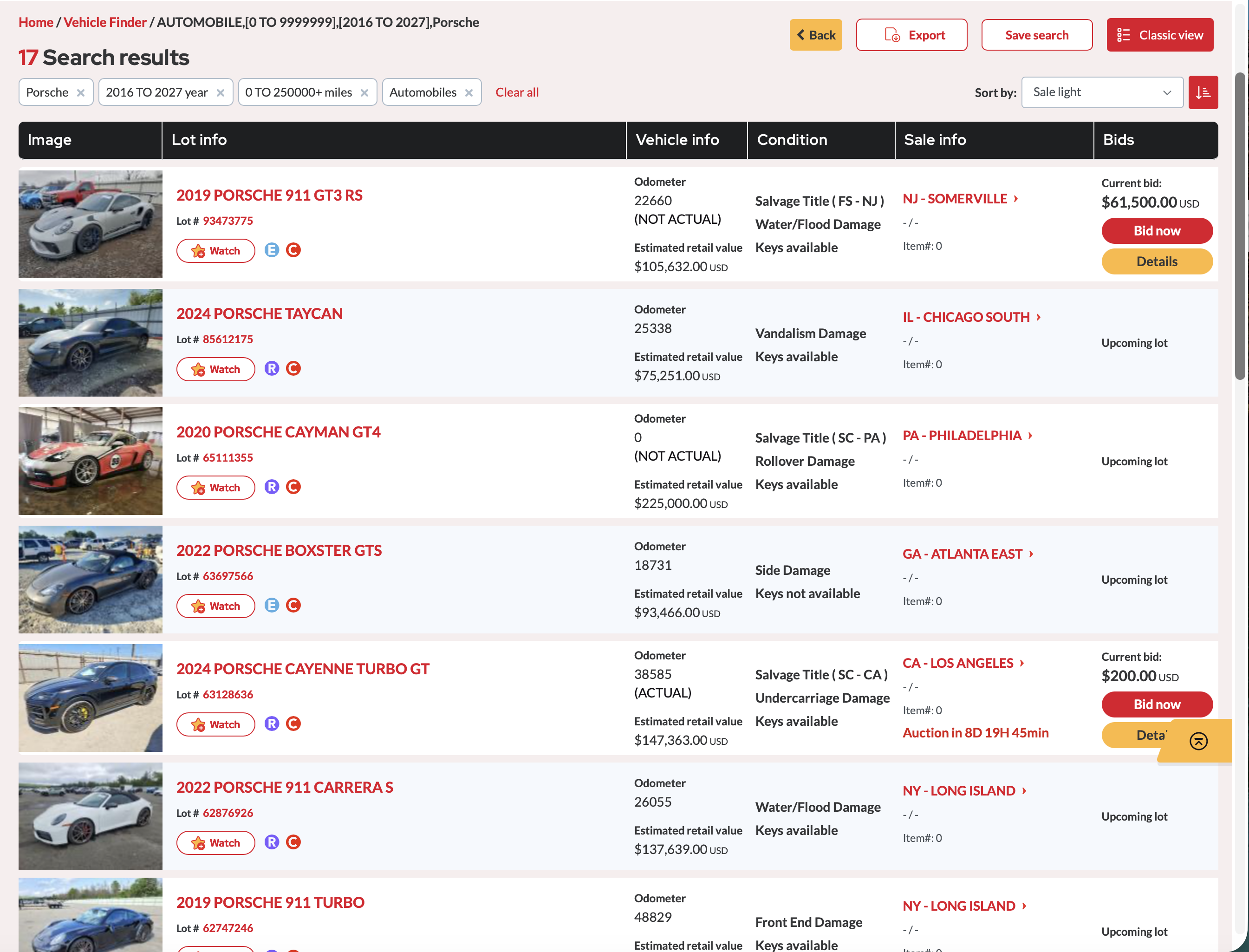Viewport: 1249px width, 952px height.
Task: Open the 2024 PORSCHE CAYENNE TURBO GT title
Action: coord(303,669)
